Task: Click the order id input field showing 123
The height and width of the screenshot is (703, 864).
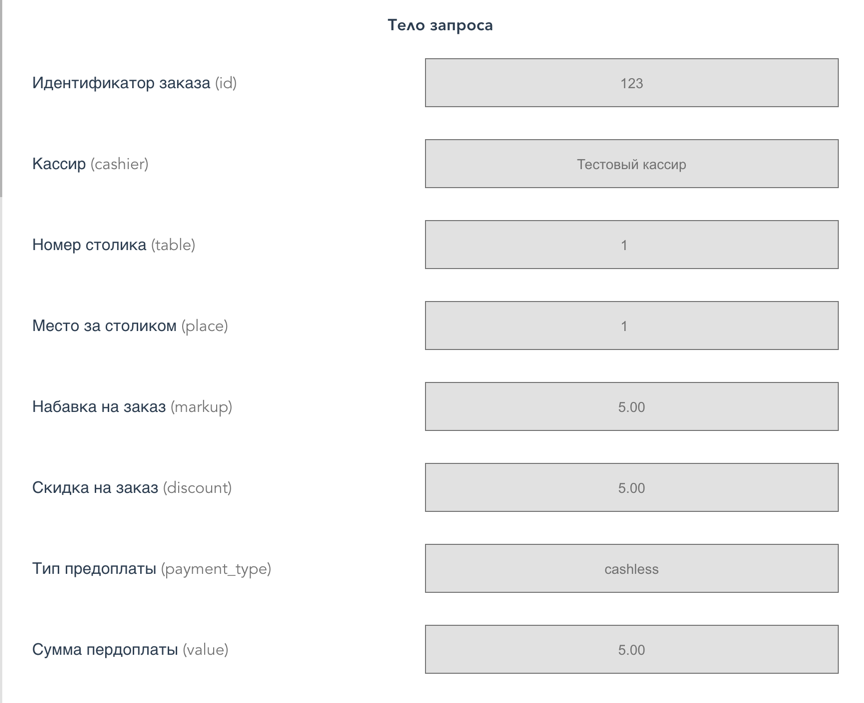Action: coord(631,83)
